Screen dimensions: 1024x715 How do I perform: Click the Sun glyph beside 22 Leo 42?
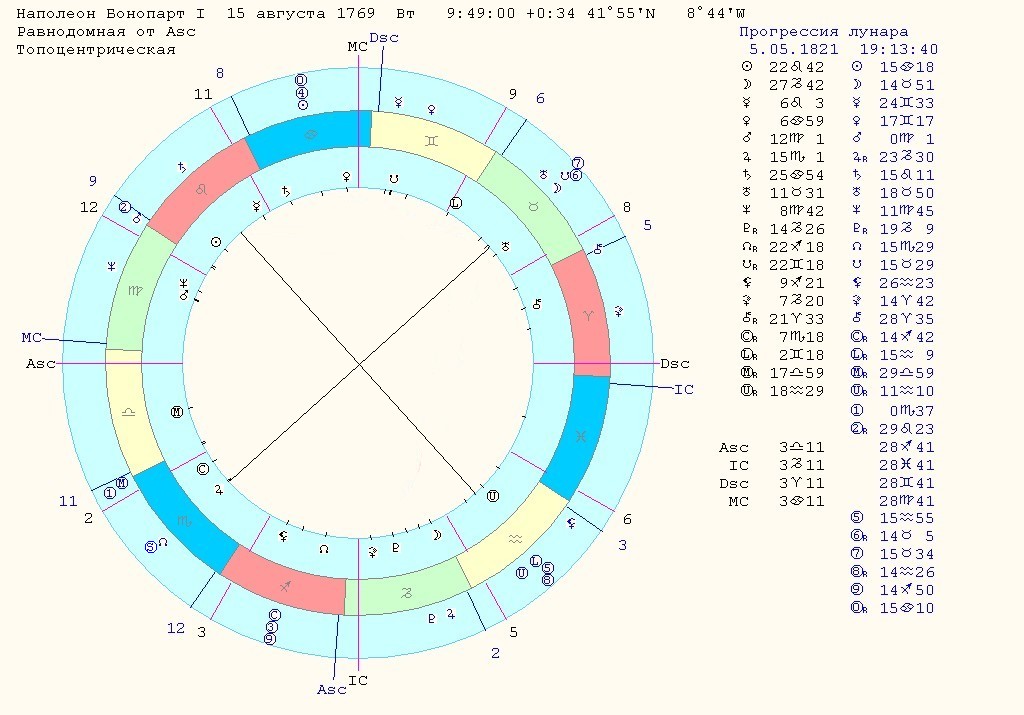click(747, 67)
